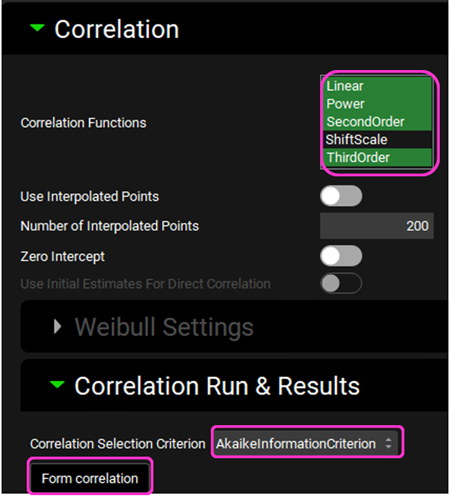Click the Correlation section title
Viewport: 450px width, 496px height.
(117, 29)
